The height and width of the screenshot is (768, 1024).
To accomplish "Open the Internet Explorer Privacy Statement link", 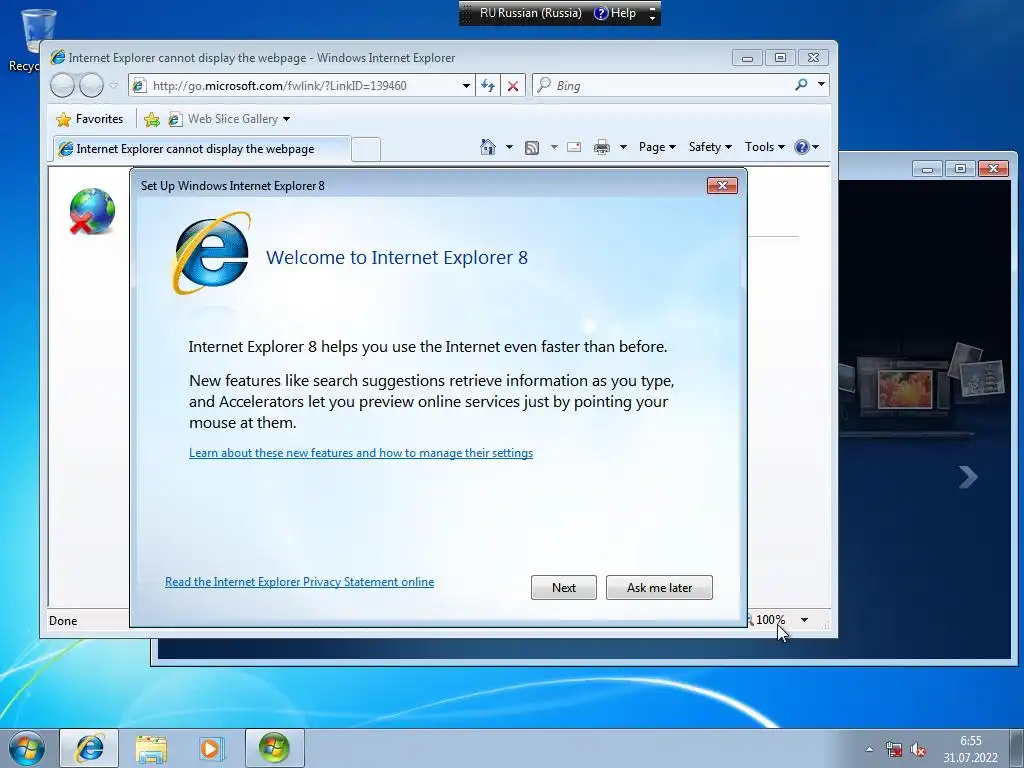I will 299,582.
